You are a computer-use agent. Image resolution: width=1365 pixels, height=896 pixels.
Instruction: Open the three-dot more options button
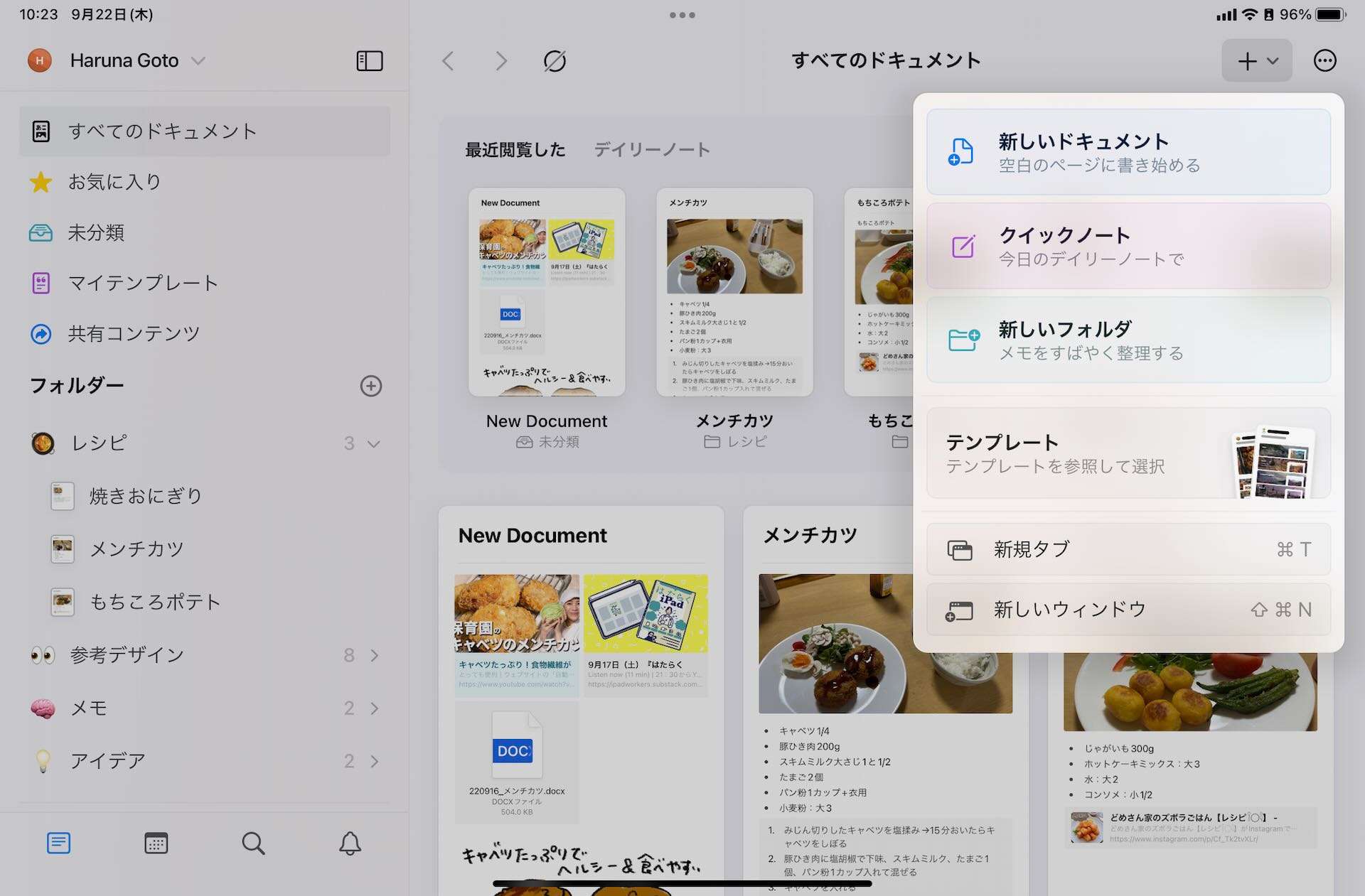coord(1324,61)
